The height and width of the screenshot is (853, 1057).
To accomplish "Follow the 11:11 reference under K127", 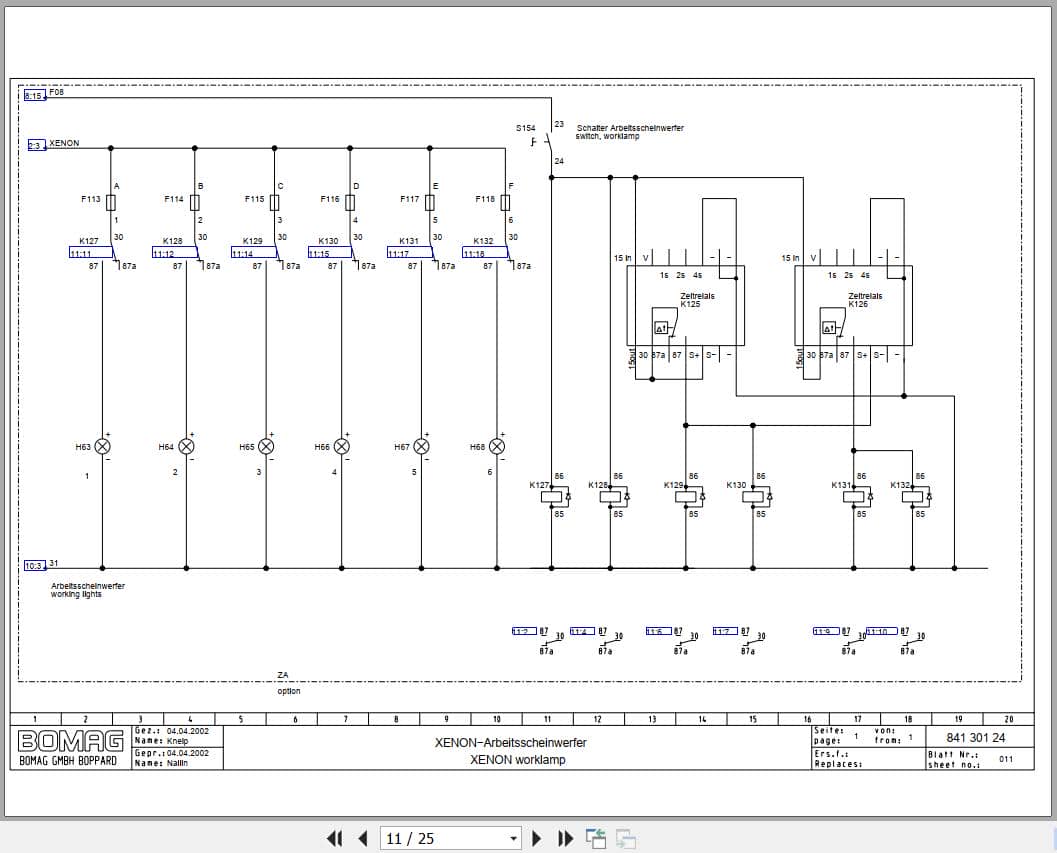I will 90,253.
